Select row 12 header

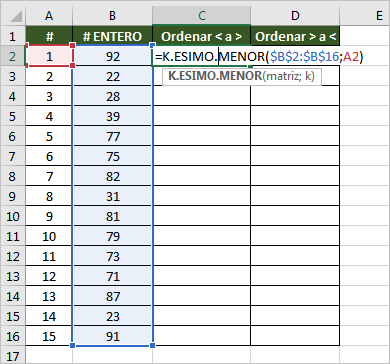point(12,256)
